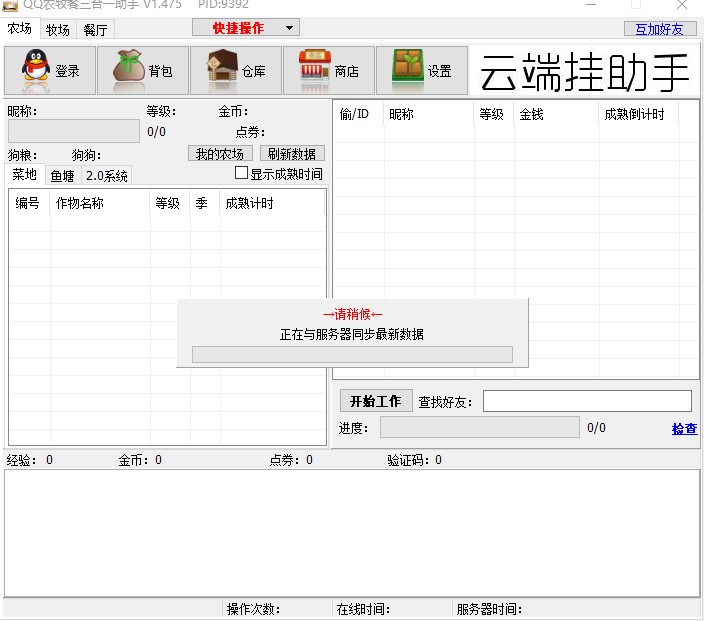The image size is (704, 621).
Task: Toggle 显示成熟时间 checkbox
Action: (242, 173)
